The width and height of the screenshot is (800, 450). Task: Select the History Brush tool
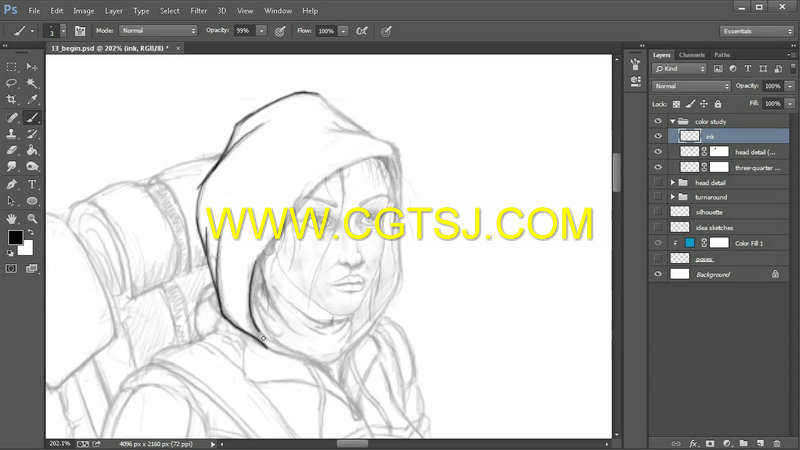coord(32,134)
